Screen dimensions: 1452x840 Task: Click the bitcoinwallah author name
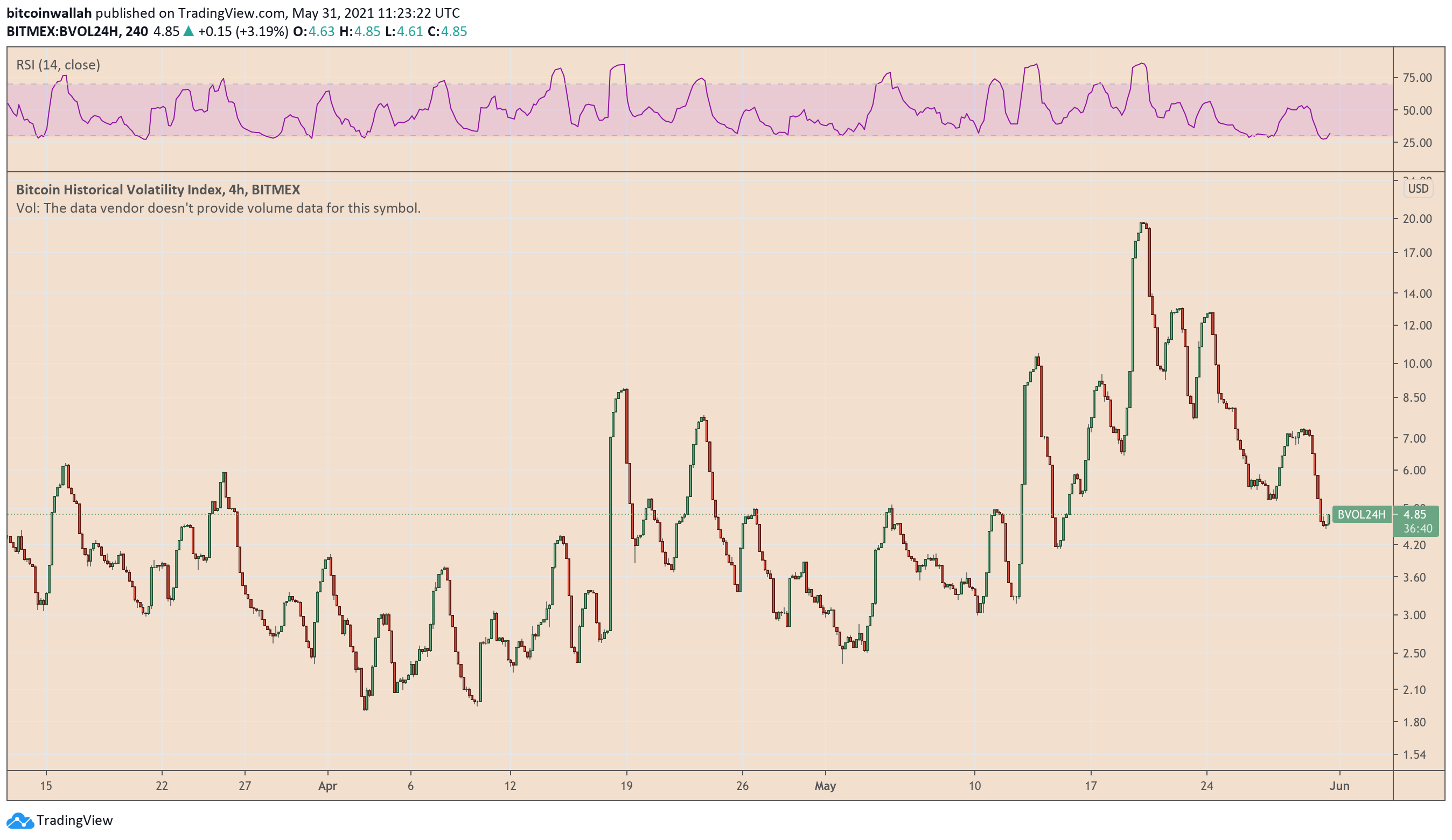(x=49, y=13)
